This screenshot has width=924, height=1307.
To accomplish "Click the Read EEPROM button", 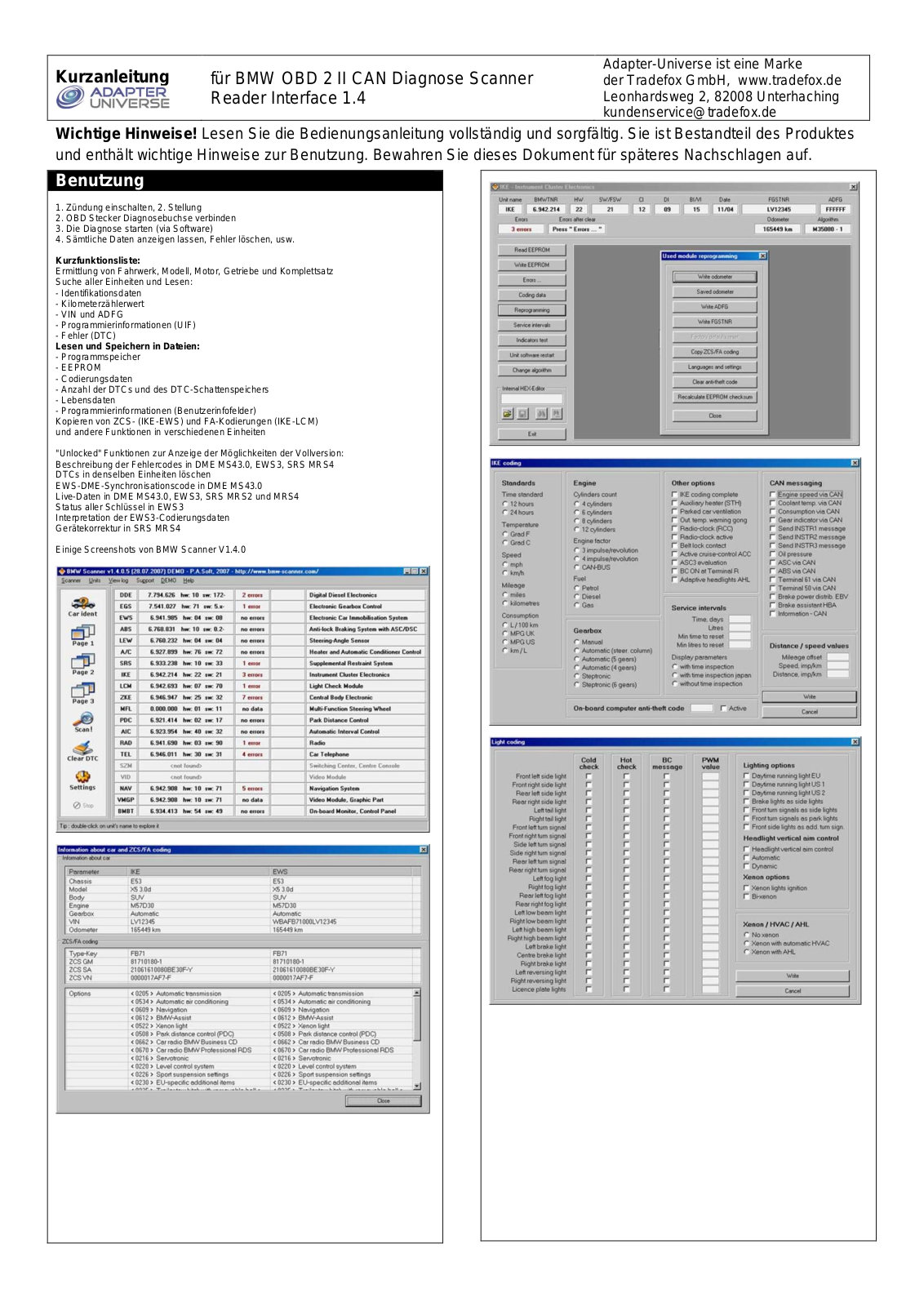I will pyautogui.click(x=531, y=250).
